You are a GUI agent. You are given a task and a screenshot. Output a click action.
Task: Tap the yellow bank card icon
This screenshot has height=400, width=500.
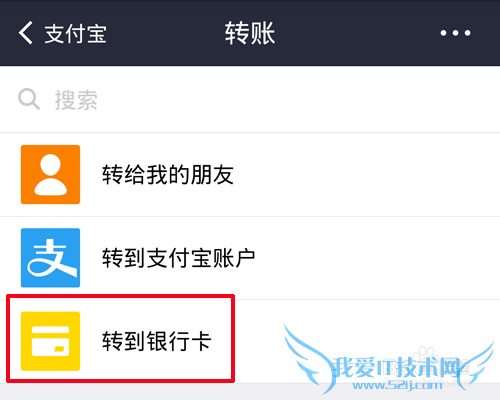tap(50, 341)
